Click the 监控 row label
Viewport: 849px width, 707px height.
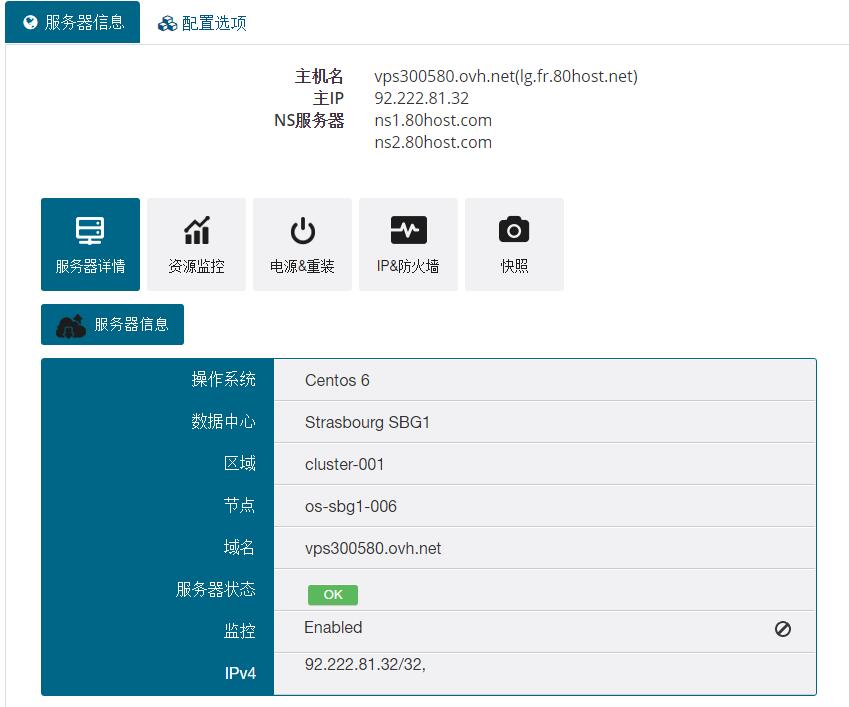[239, 631]
